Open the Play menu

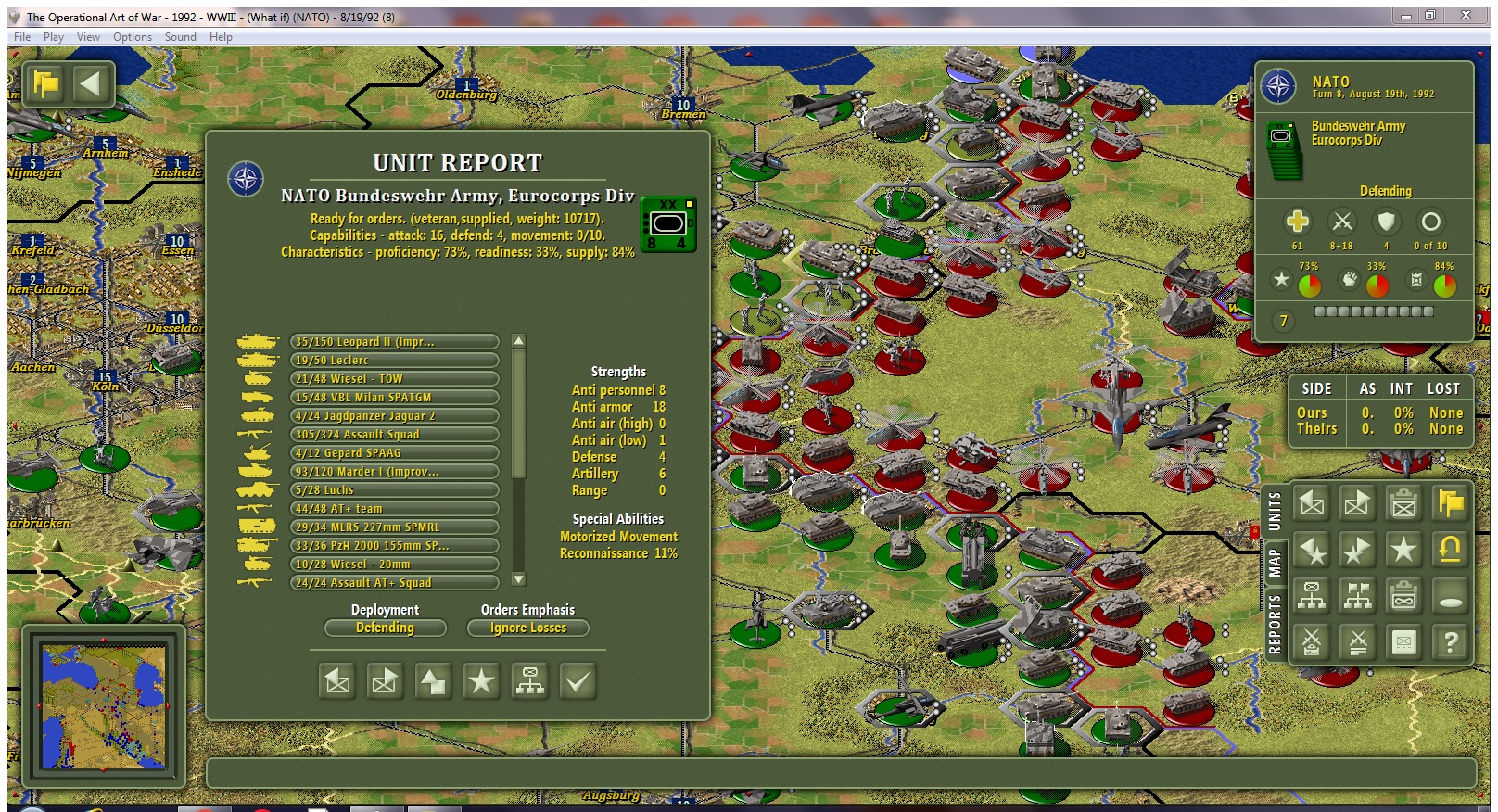pyautogui.click(x=54, y=37)
